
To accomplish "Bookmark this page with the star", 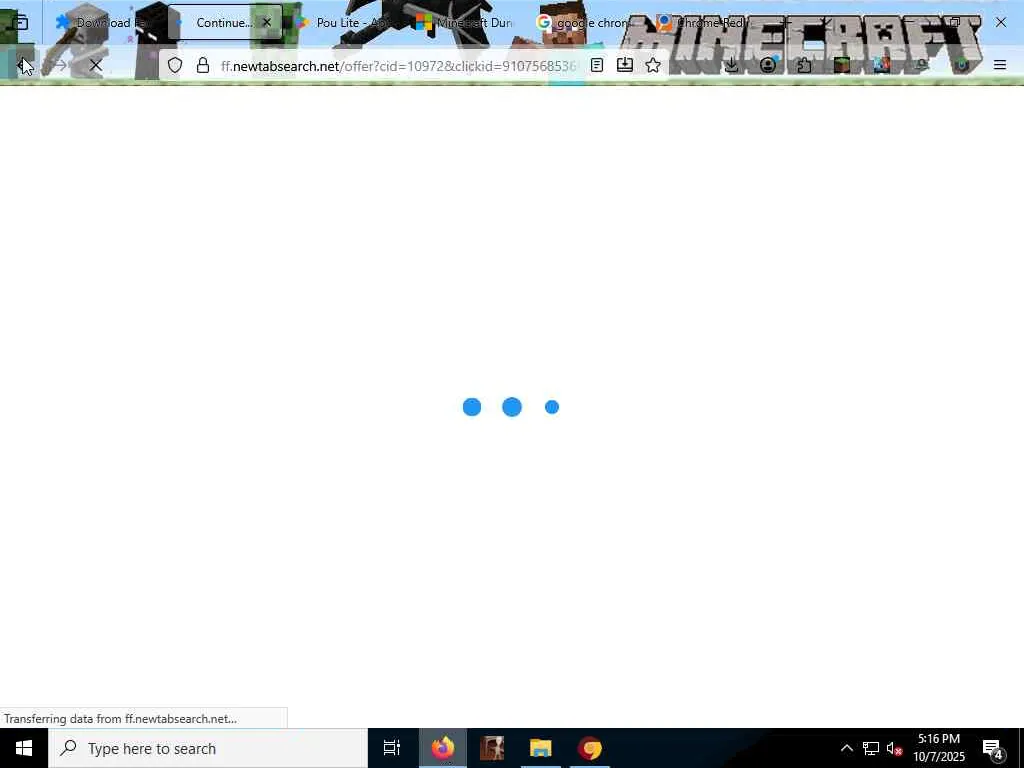I will tap(653, 65).
